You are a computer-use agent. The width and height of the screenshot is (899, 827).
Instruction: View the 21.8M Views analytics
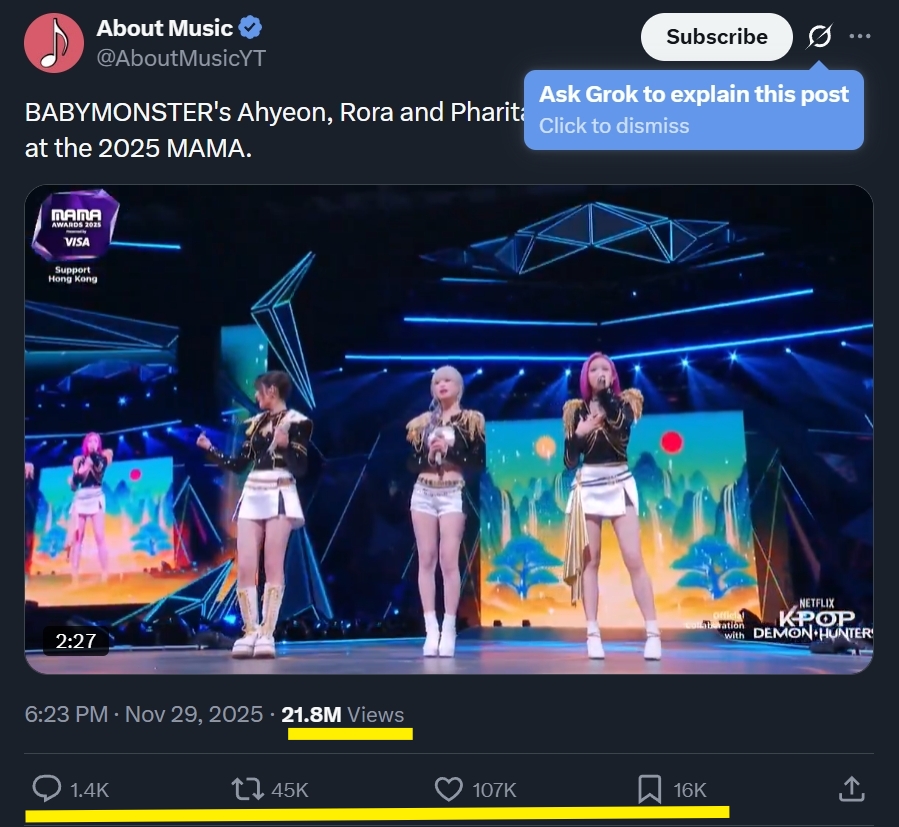[x=343, y=715]
